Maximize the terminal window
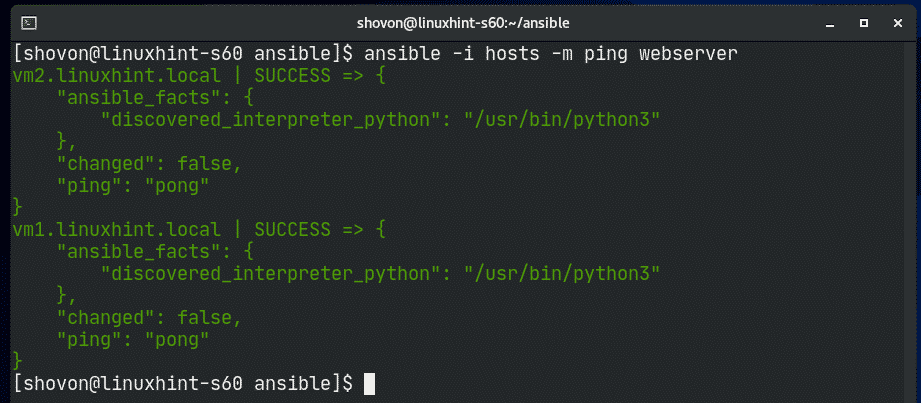Viewport: 921px width, 403px height. click(x=863, y=23)
